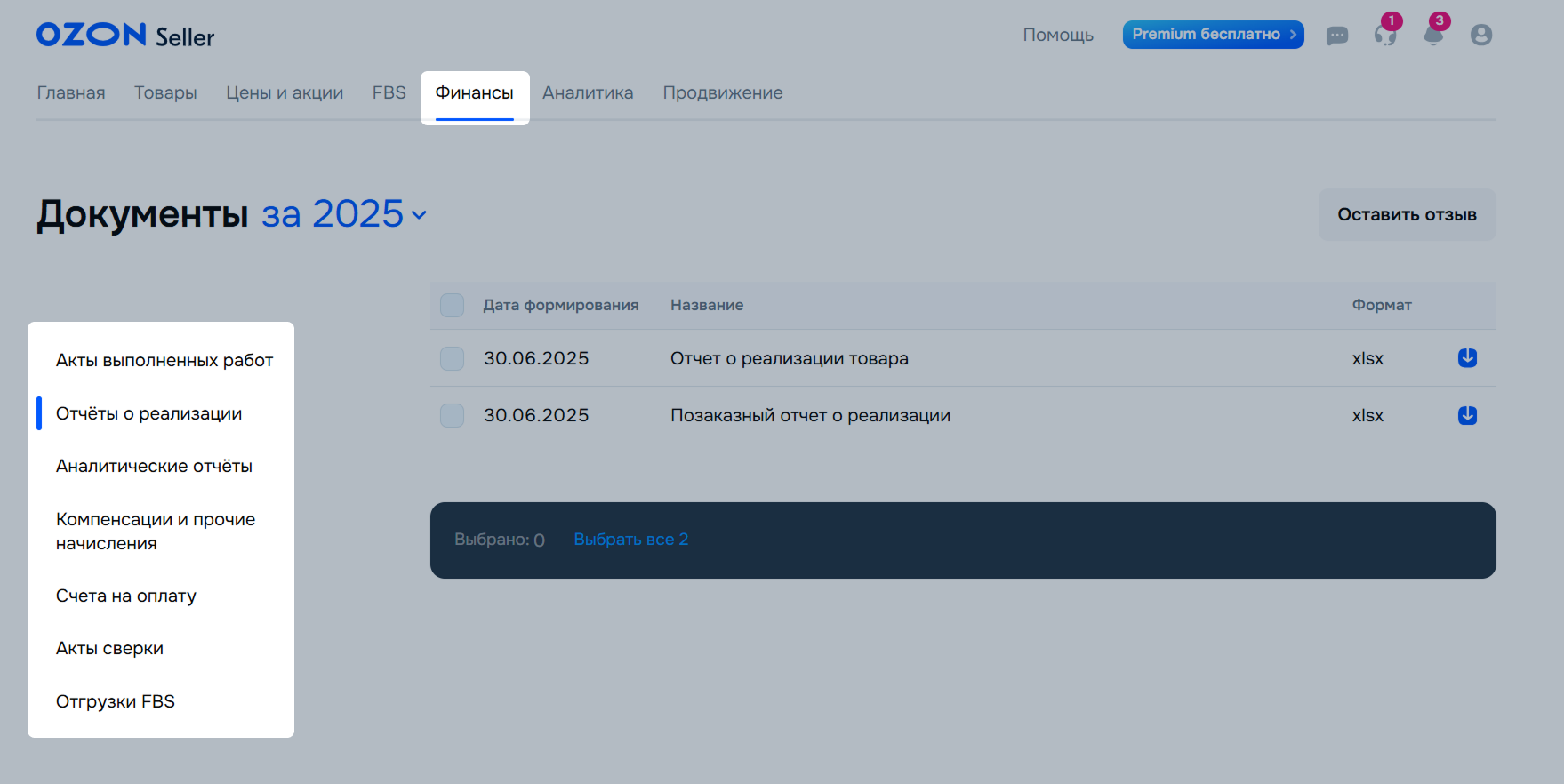1564x784 pixels.
Task: Open support headset icon with badge 1
Action: pyautogui.click(x=1385, y=36)
